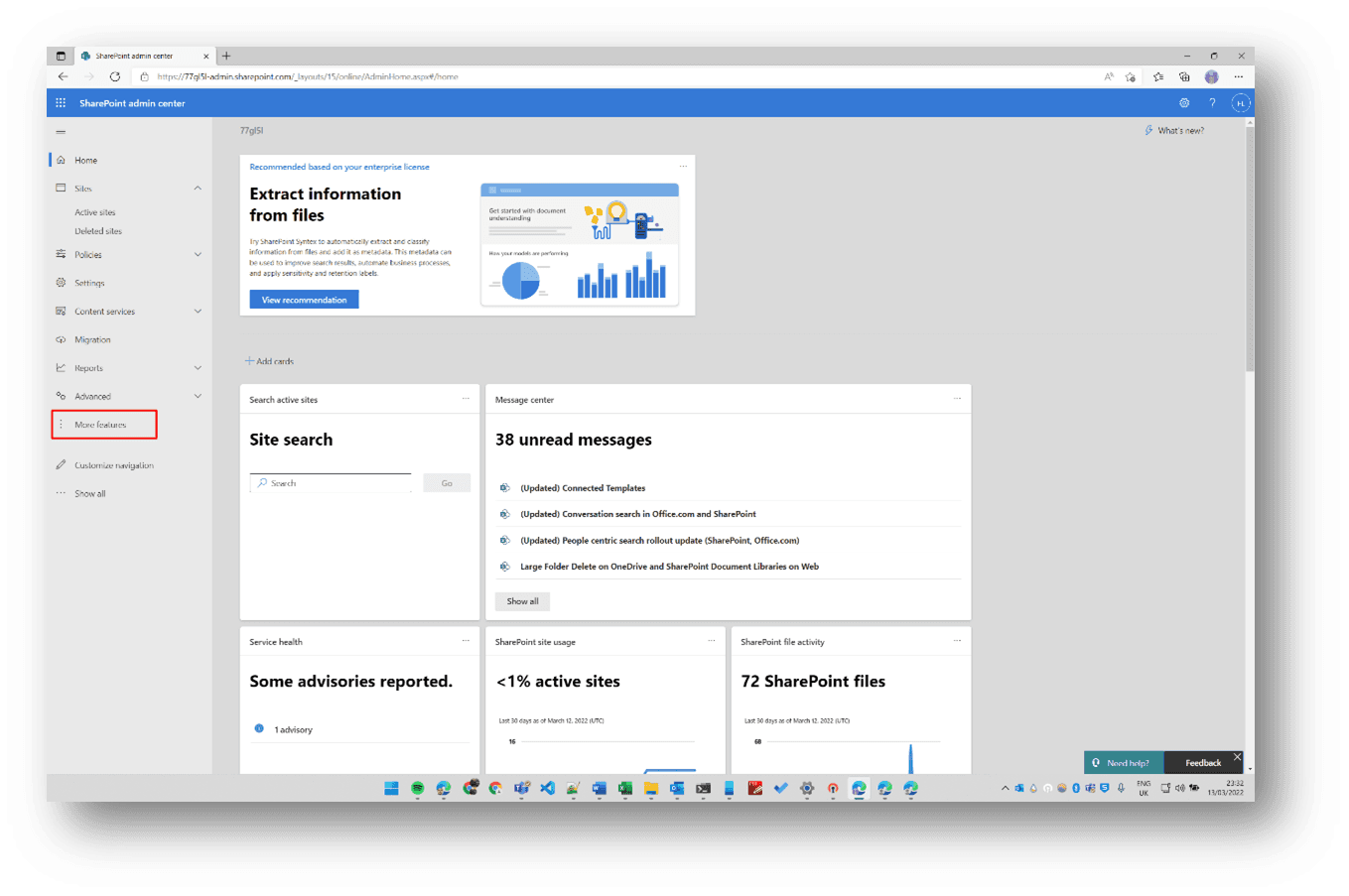Open Visual Studio Code from the taskbar

click(x=547, y=788)
